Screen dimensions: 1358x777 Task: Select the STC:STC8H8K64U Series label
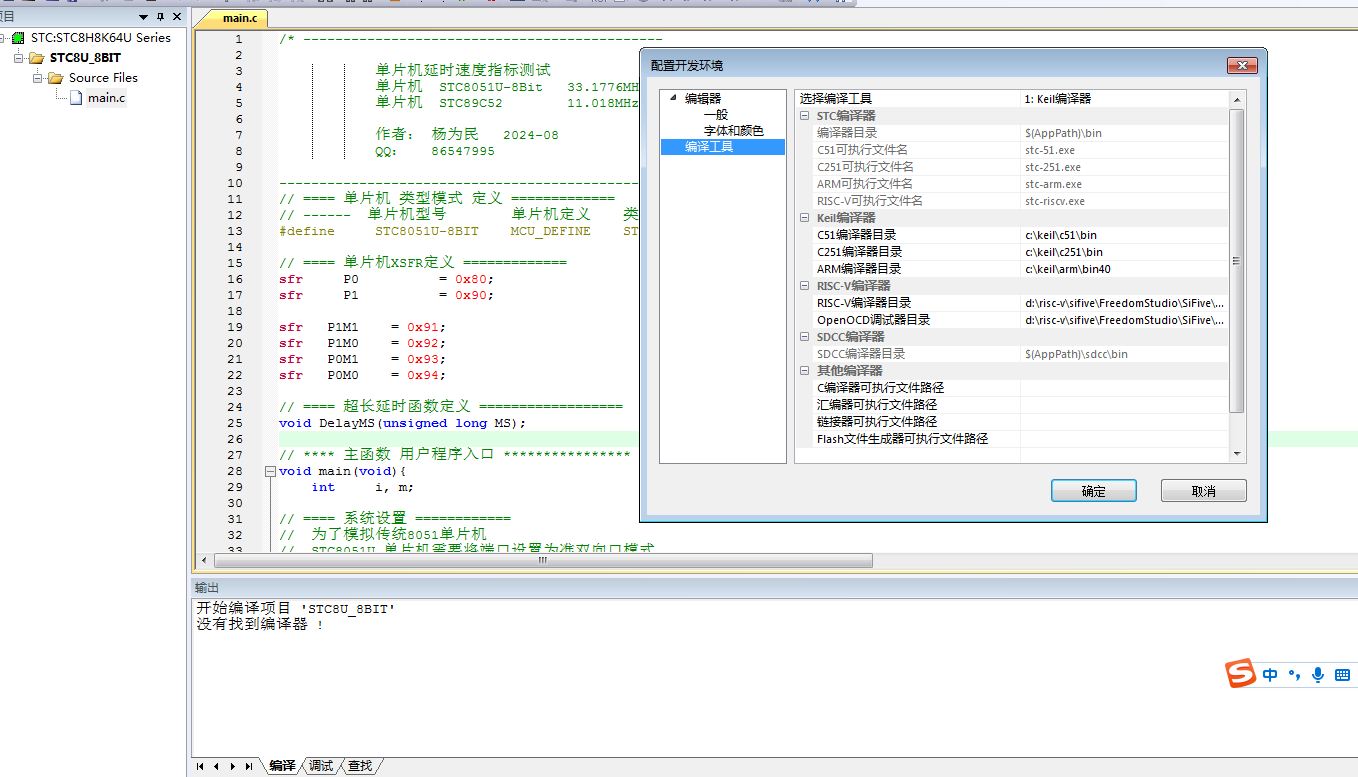click(x=100, y=38)
